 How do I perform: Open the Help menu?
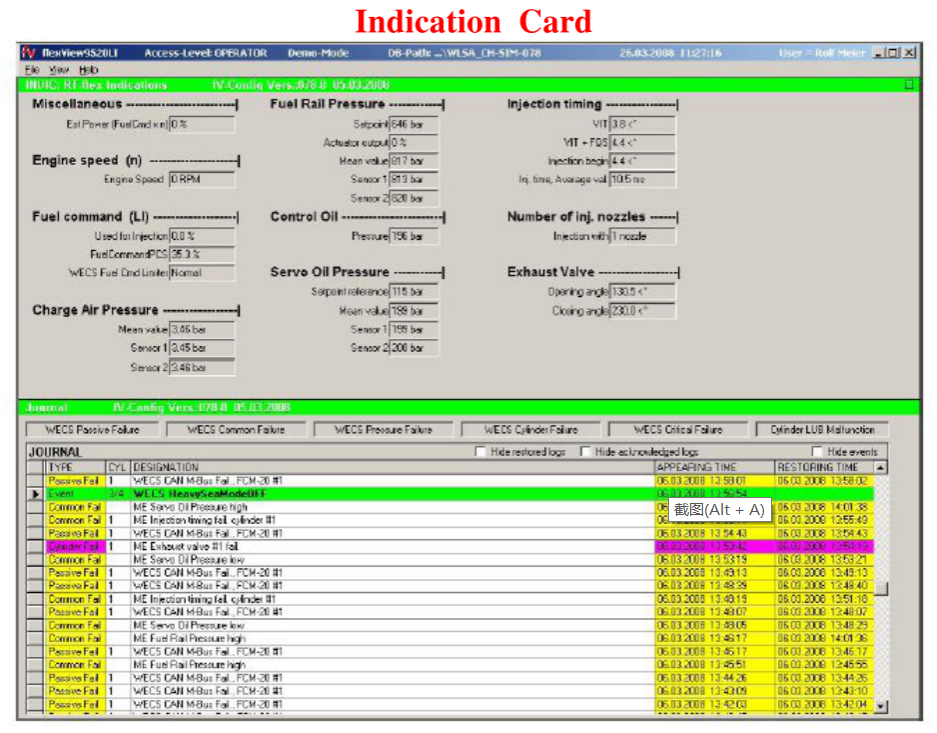click(x=88, y=69)
